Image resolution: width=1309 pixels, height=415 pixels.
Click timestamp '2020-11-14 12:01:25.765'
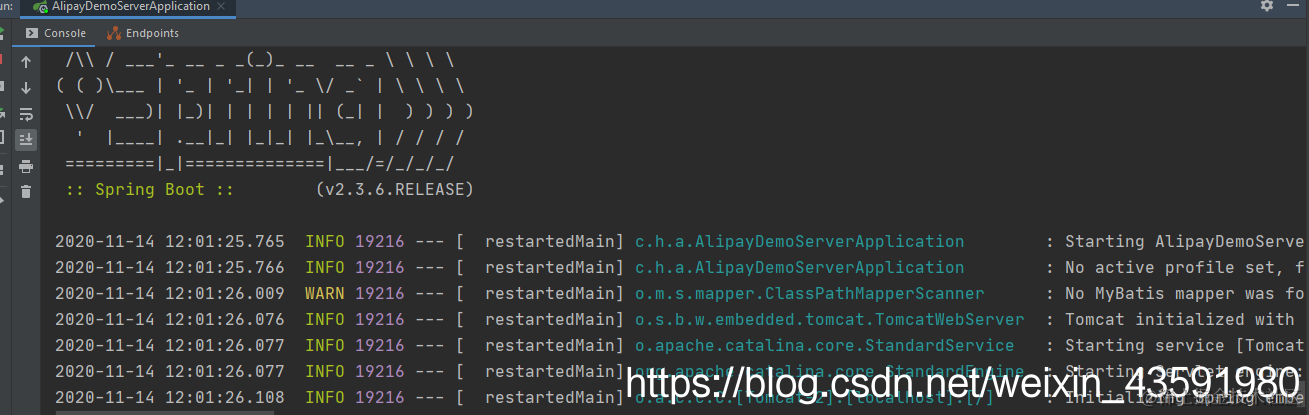pyautogui.click(x=169, y=241)
